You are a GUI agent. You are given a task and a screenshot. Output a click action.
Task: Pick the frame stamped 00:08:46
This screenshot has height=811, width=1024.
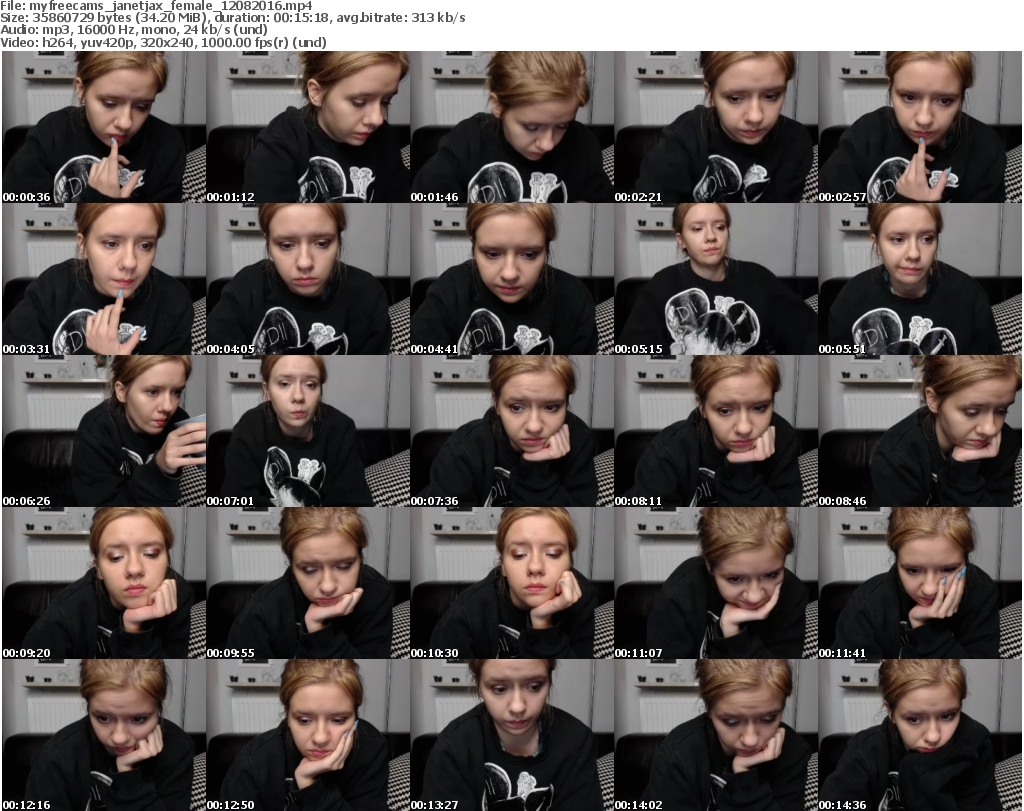click(x=920, y=432)
